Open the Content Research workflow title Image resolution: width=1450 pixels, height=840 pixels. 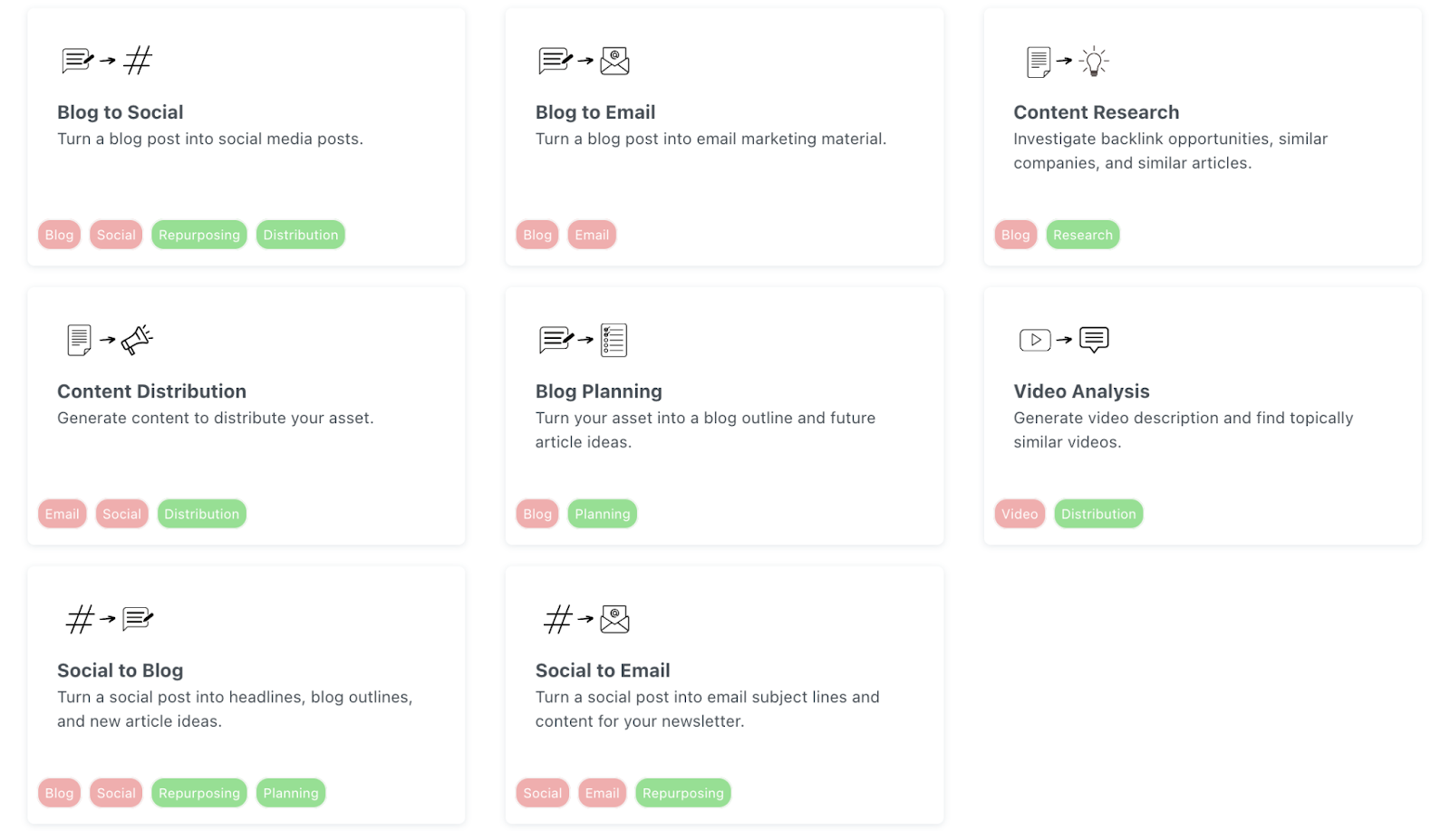1097,112
